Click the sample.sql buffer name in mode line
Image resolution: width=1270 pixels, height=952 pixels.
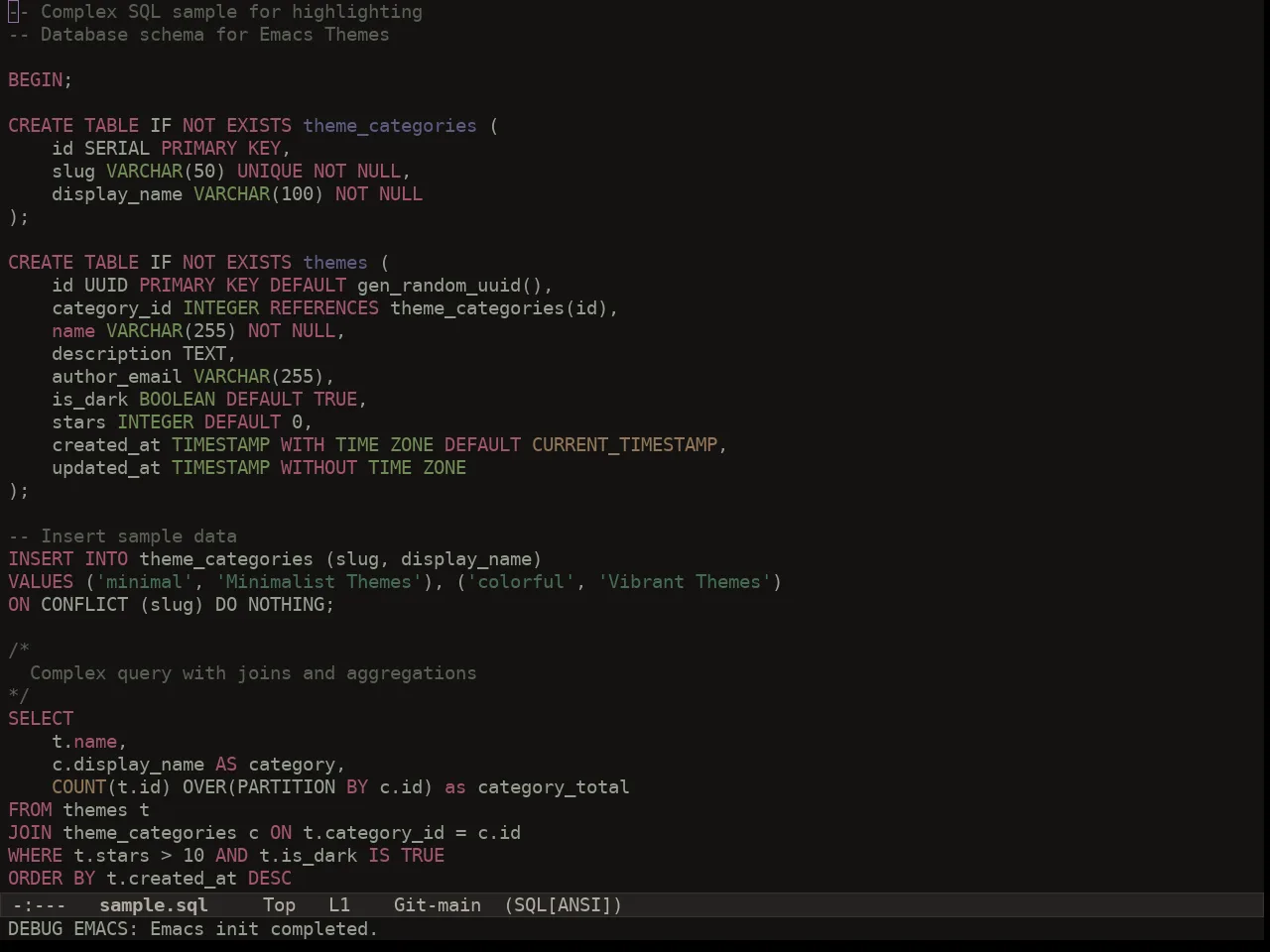pos(154,905)
